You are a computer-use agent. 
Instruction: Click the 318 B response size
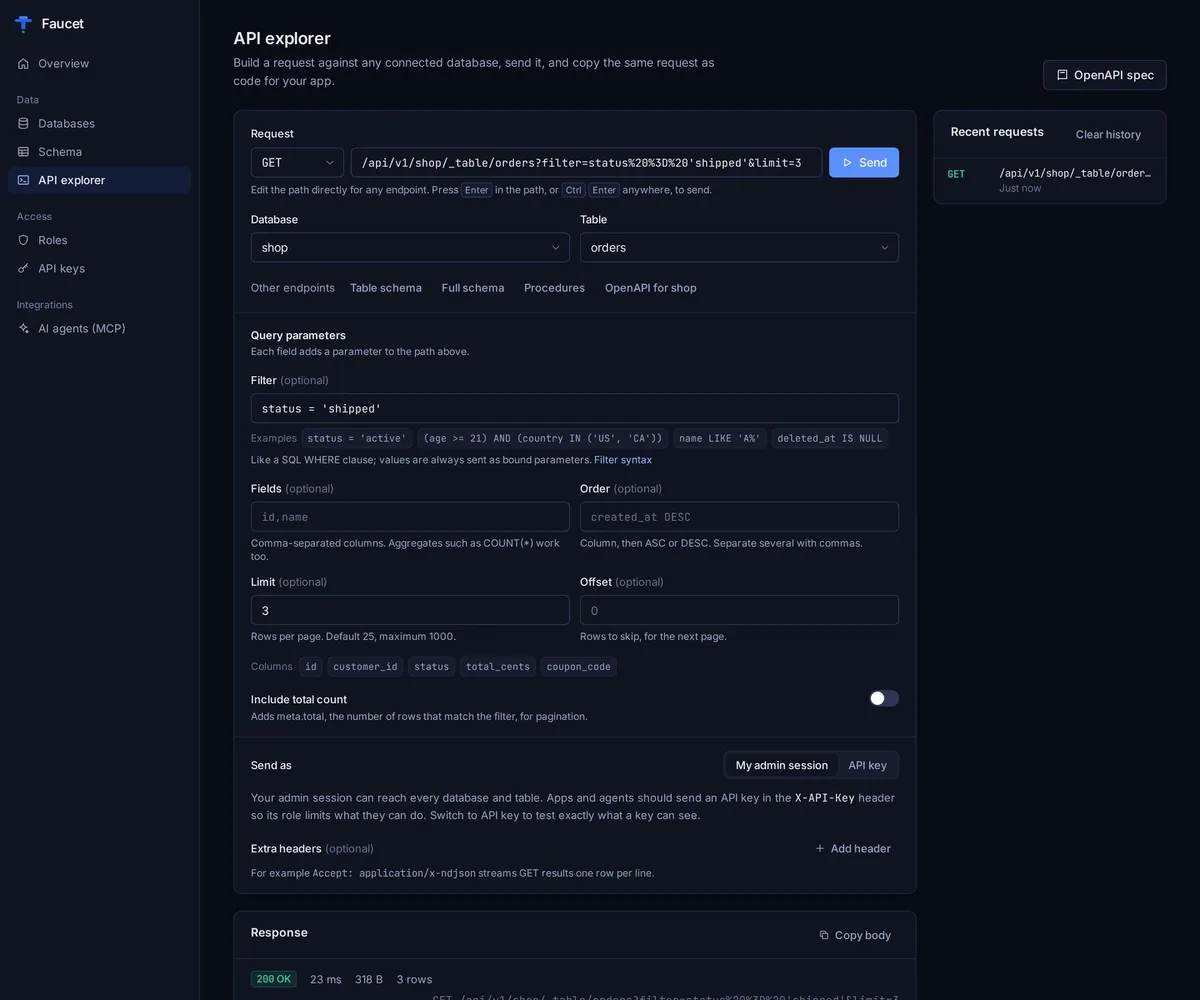369,979
